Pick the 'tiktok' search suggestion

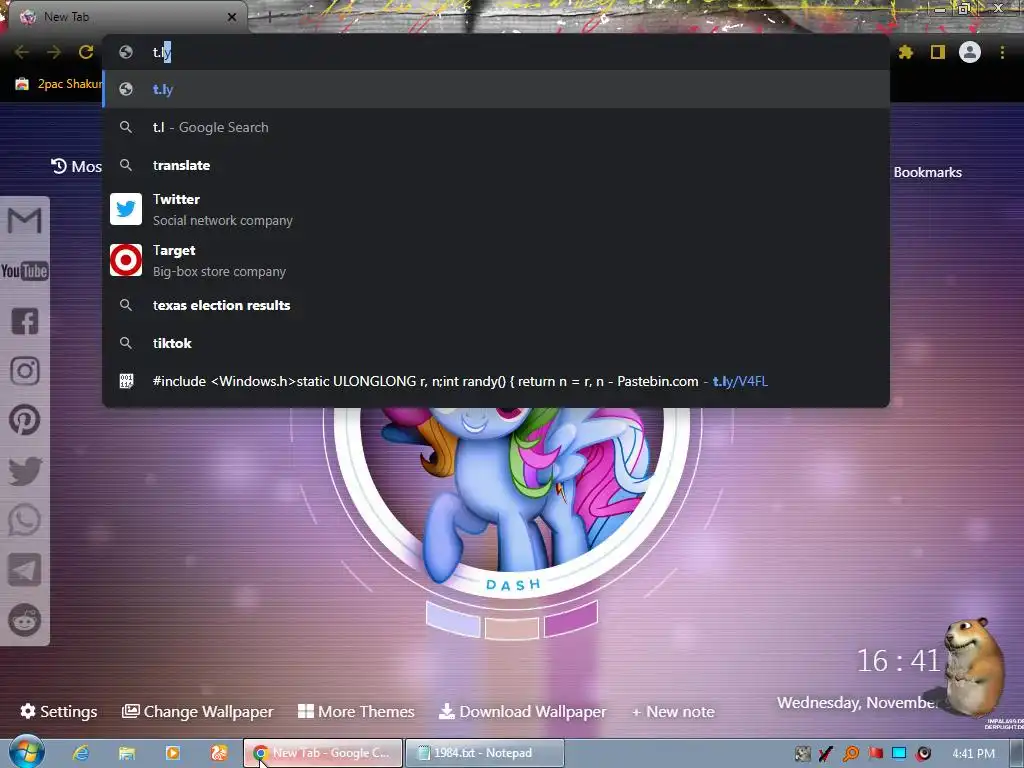[x=496, y=343]
